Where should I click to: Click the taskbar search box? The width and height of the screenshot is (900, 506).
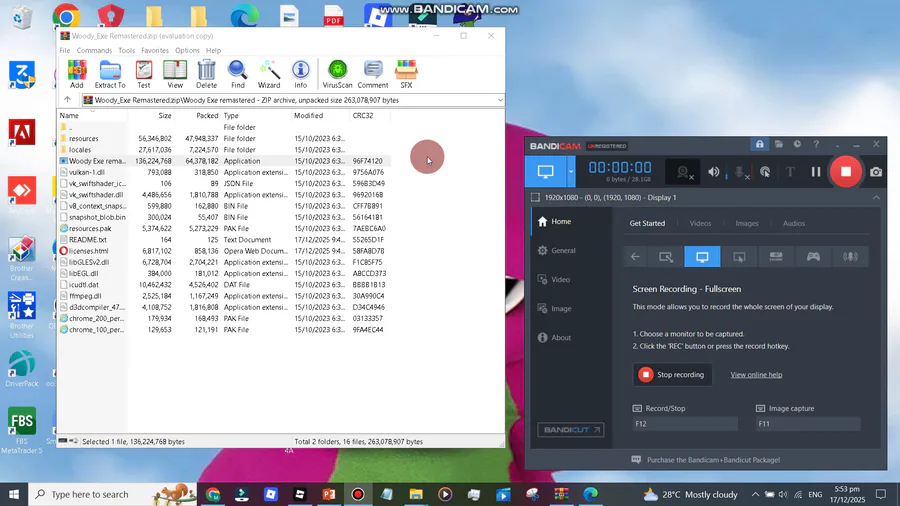click(x=112, y=494)
